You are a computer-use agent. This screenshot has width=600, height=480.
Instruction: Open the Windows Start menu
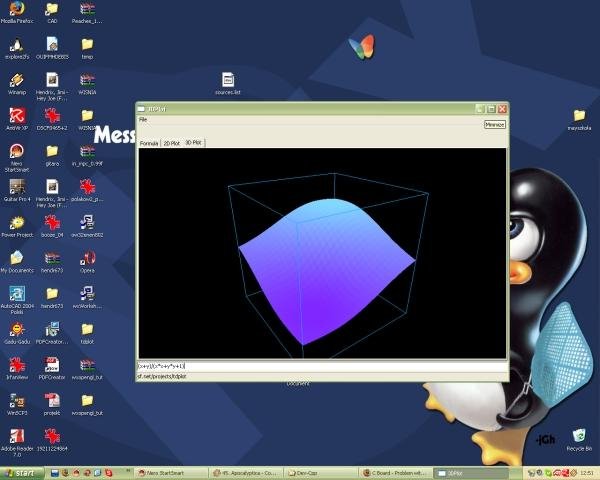tap(22, 472)
